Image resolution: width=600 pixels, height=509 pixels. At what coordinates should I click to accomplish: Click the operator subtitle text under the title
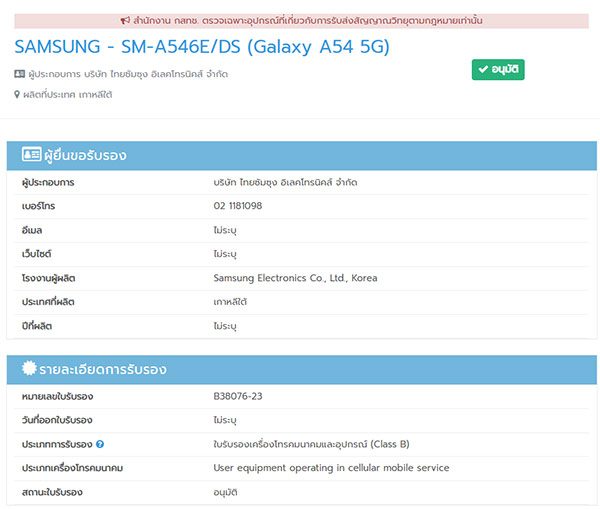pos(128,74)
